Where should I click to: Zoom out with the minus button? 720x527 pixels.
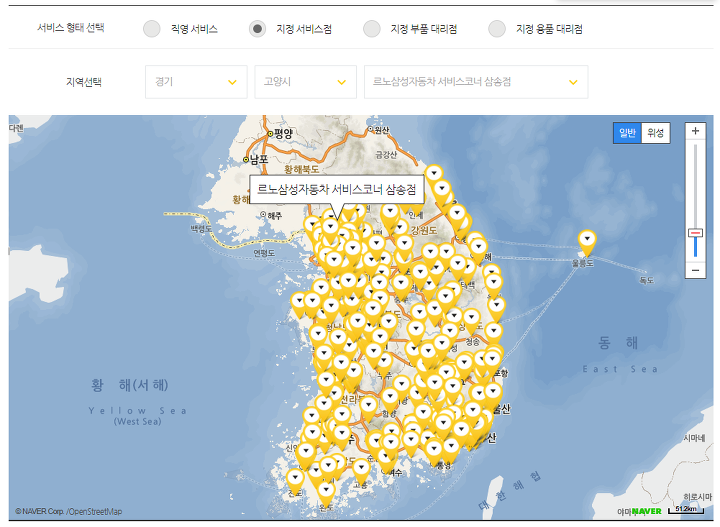click(x=695, y=270)
